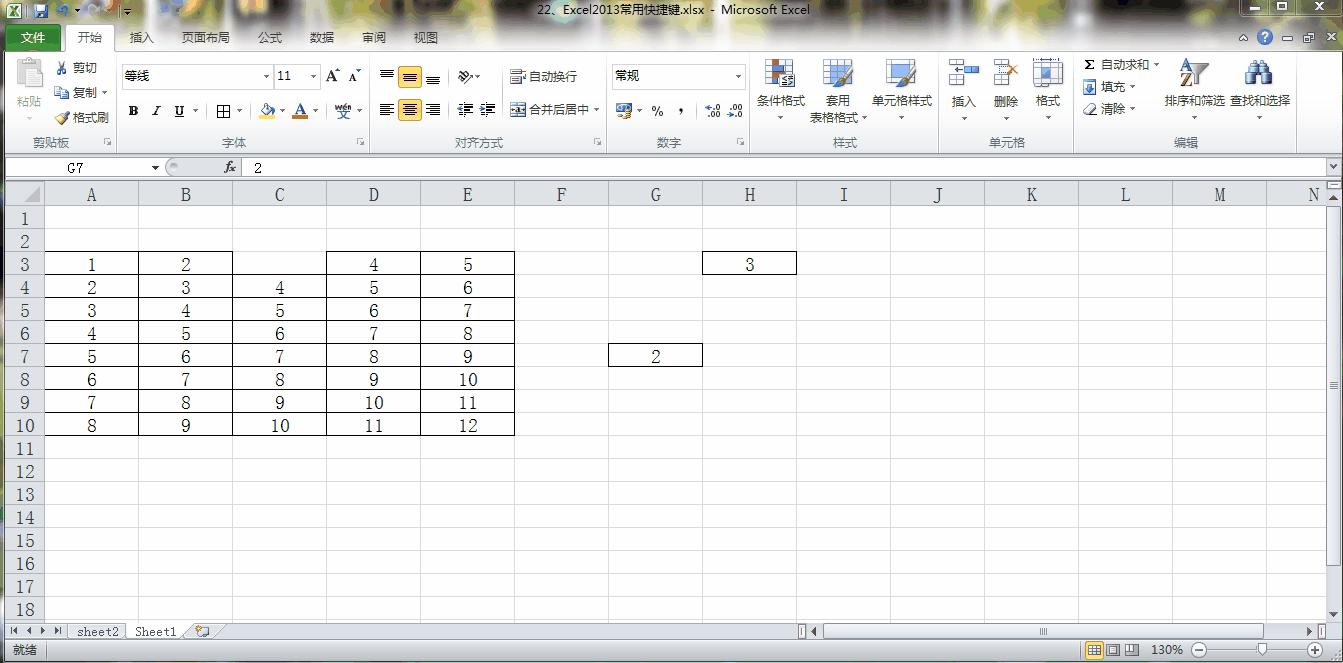Select the Format Painter brush
The width and height of the screenshot is (1343, 663).
tap(62, 117)
